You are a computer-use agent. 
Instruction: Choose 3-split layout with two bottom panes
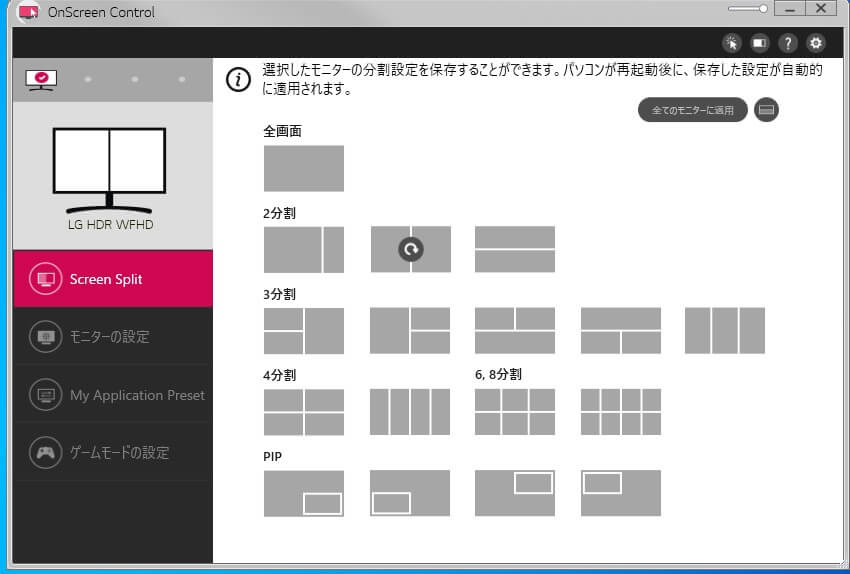point(621,331)
